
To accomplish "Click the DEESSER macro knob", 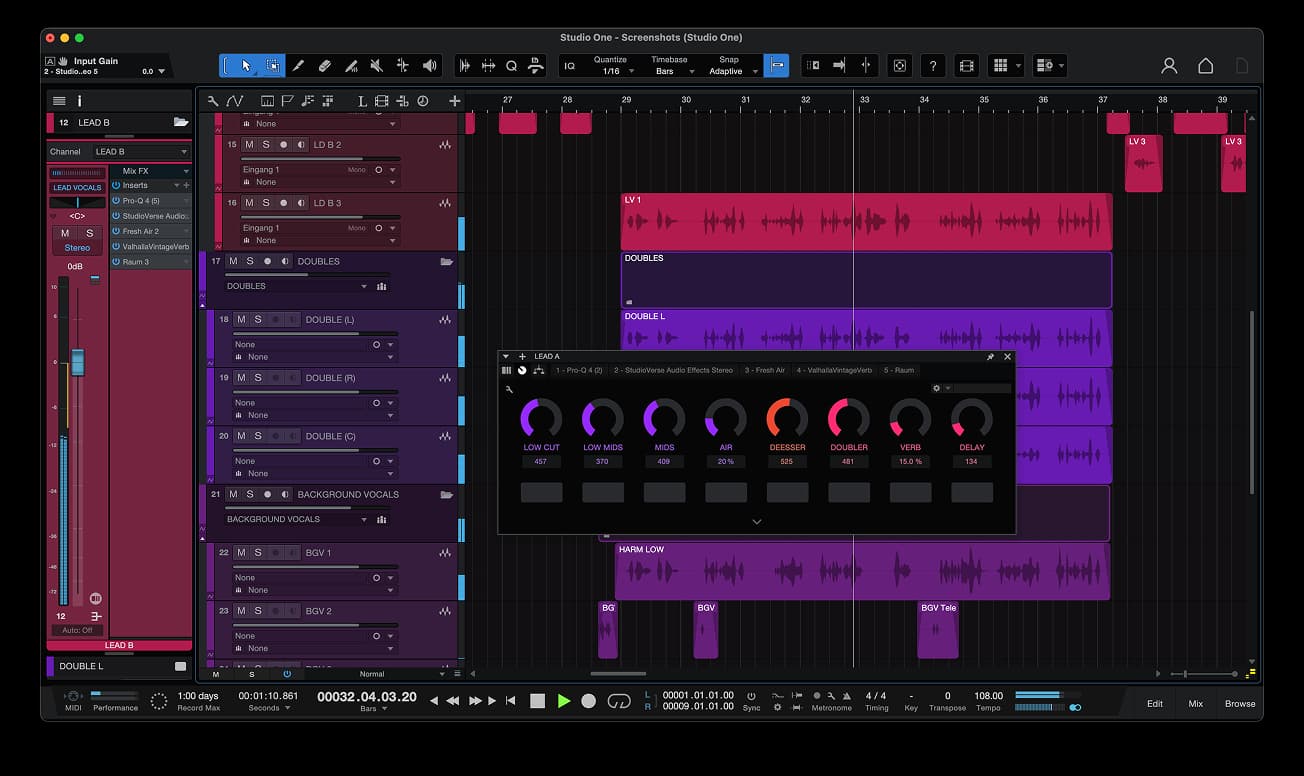I will coord(787,418).
